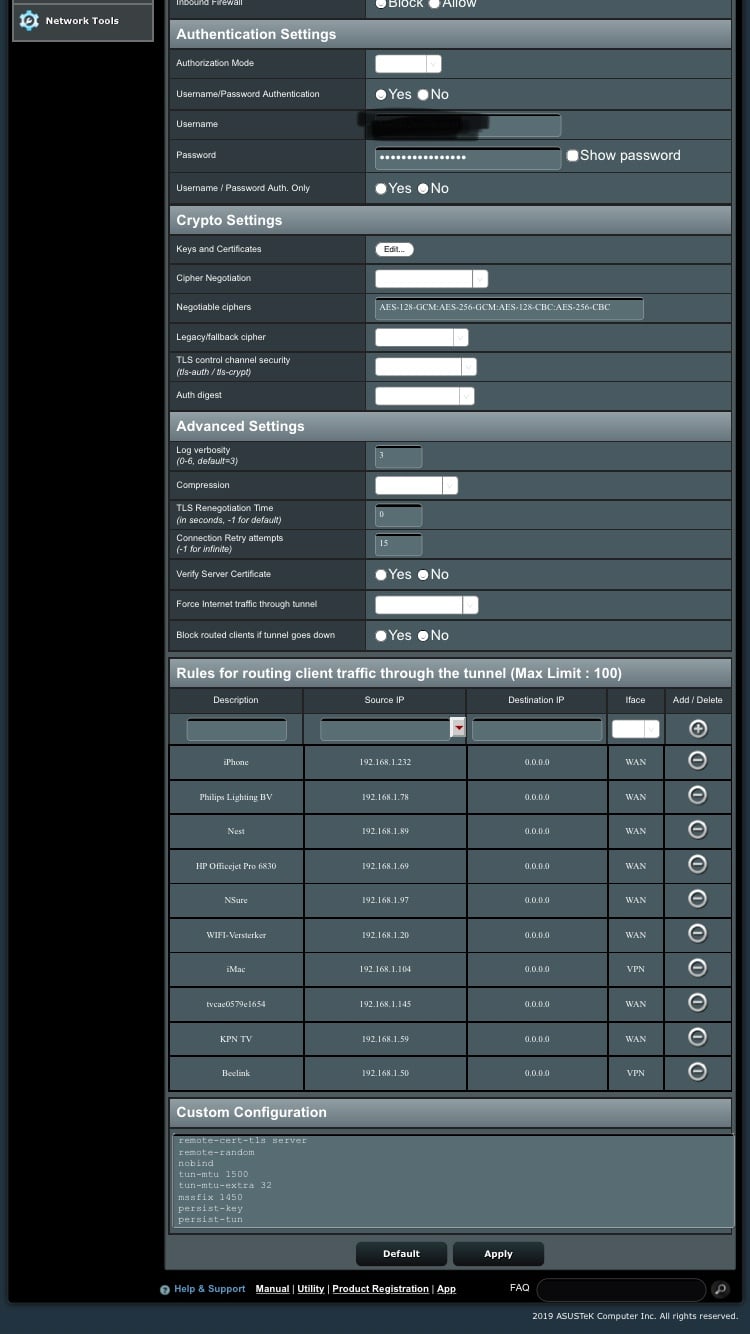Open the Authorization Mode dropdown
The width and height of the screenshot is (750, 1334).
click(408, 64)
